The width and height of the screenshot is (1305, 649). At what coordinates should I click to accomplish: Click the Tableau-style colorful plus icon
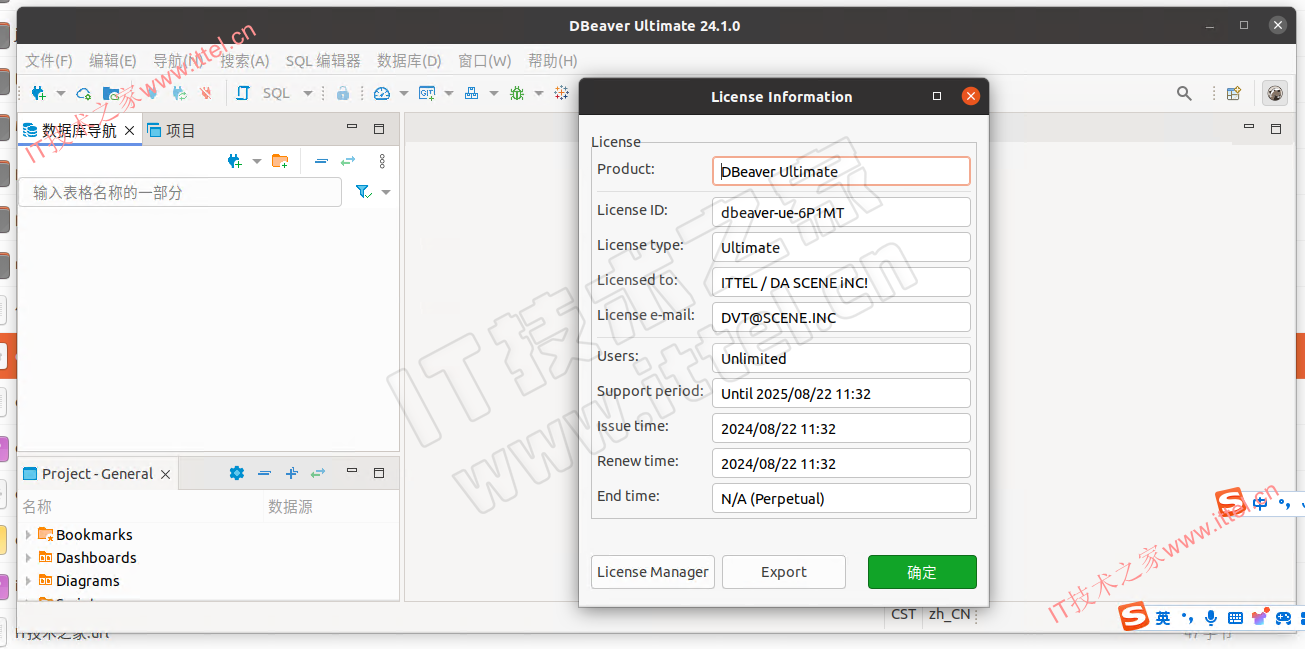click(x=562, y=93)
